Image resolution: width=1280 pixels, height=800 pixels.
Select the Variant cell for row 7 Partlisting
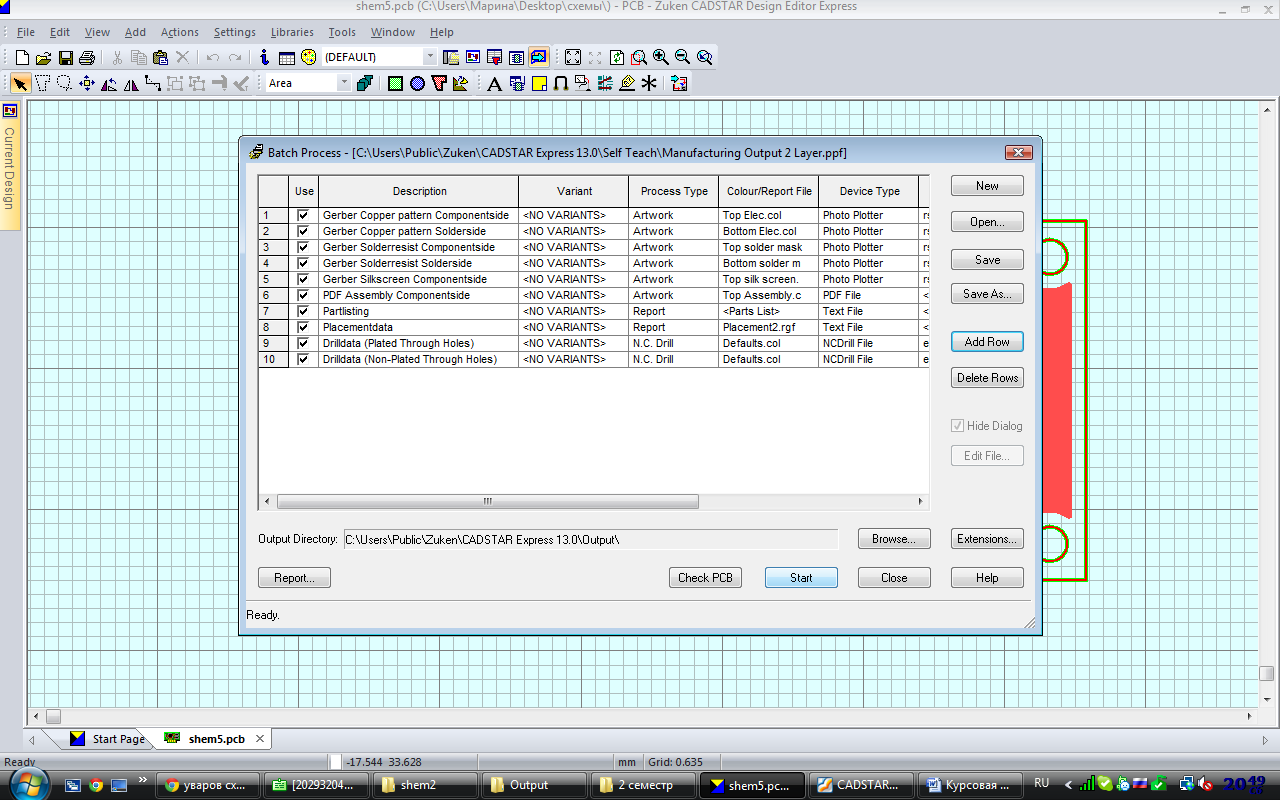click(574, 311)
